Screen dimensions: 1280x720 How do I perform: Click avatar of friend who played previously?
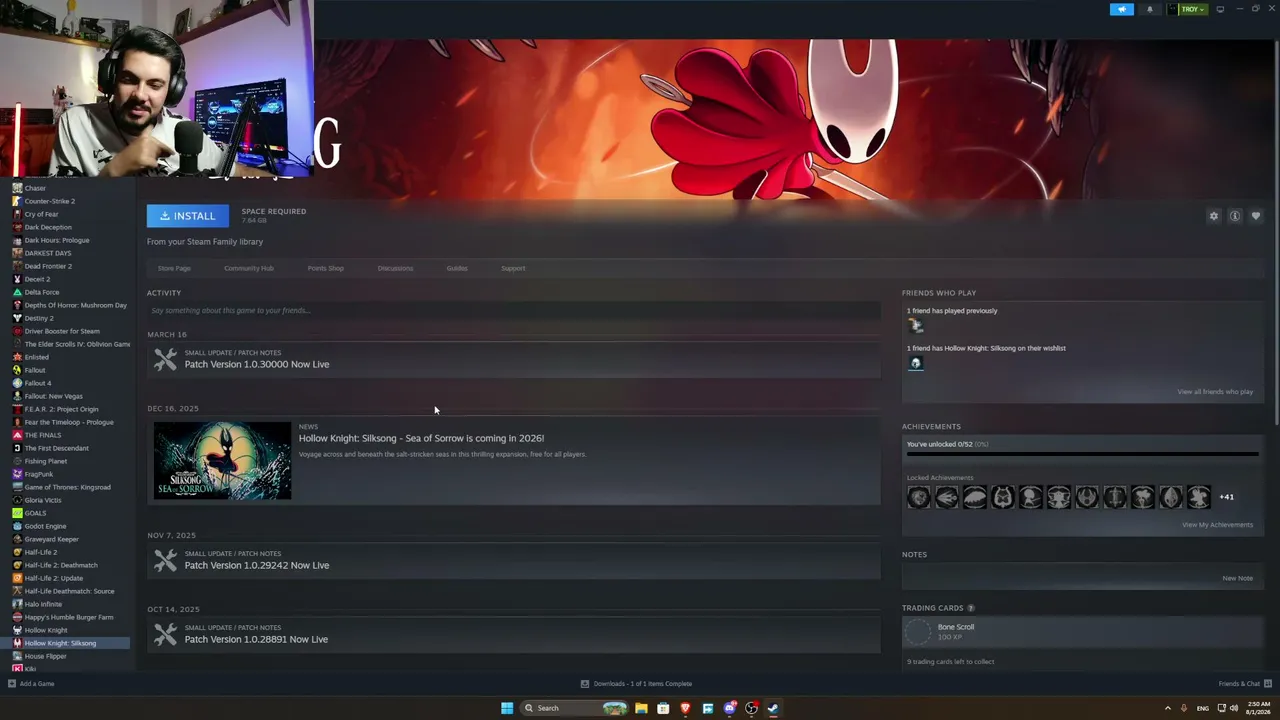click(915, 325)
